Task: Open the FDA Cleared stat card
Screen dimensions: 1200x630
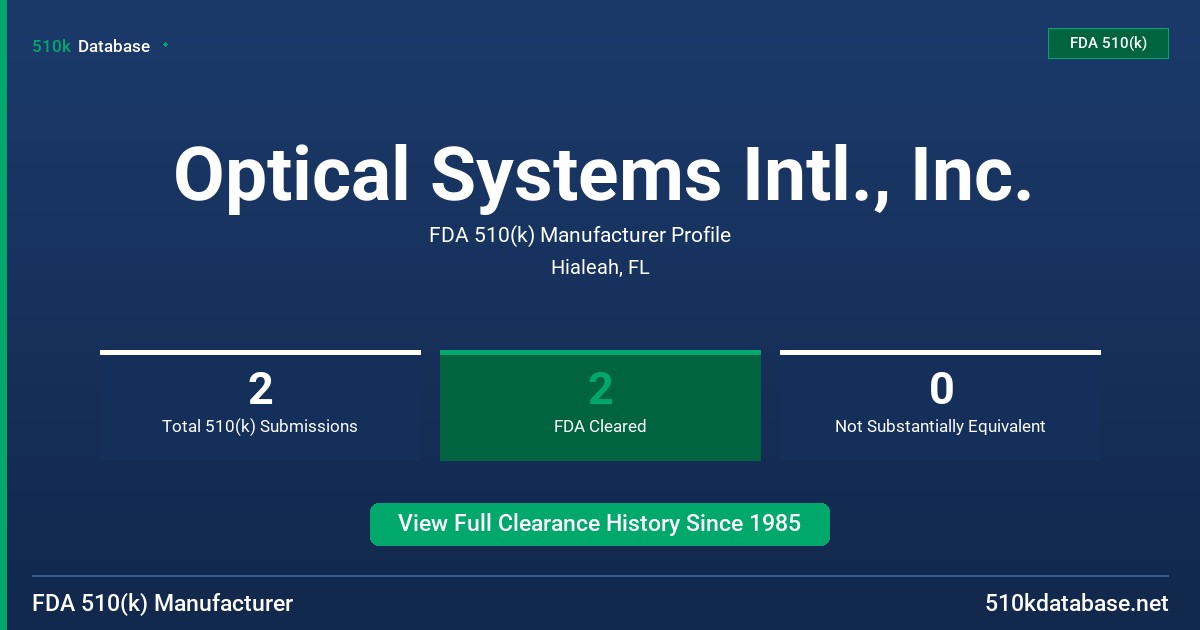Action: [x=600, y=405]
